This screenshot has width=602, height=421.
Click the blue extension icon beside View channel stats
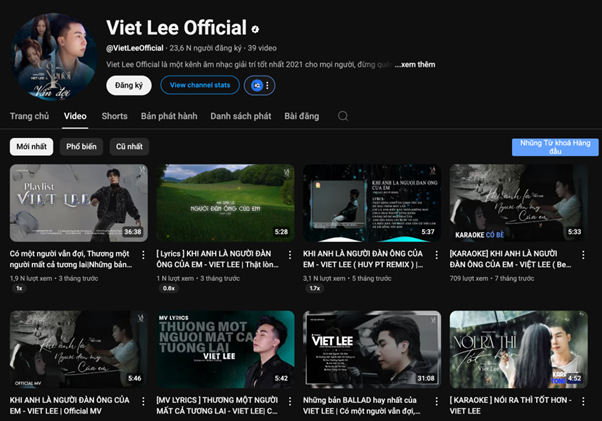257,85
